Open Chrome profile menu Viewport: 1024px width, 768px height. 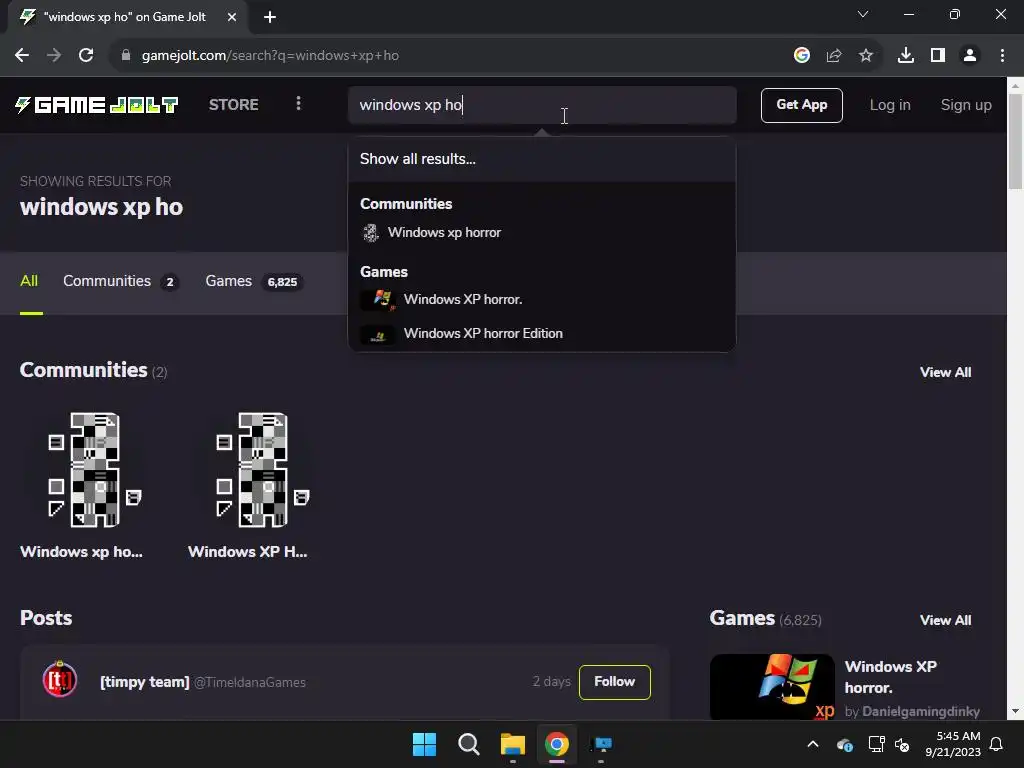click(x=970, y=56)
